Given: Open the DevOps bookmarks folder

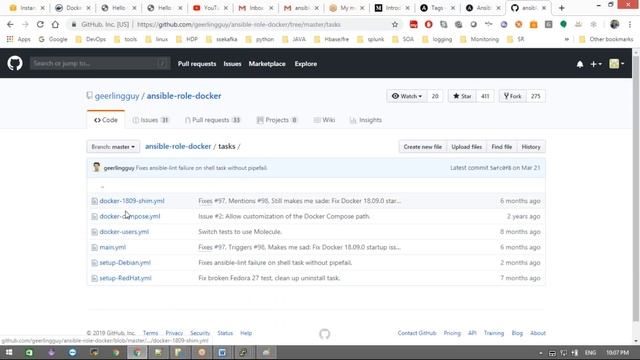Looking at the screenshot, I should coord(91,40).
